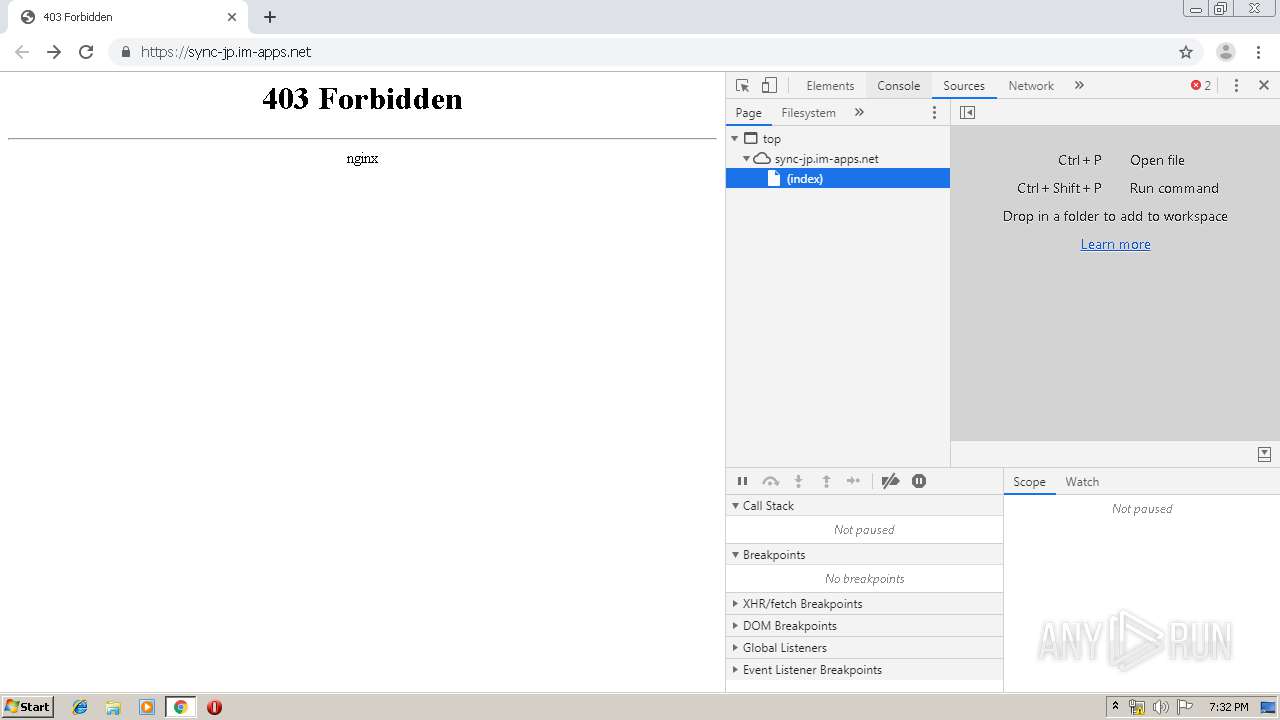Select the 403 Forbidden browser tab
The image size is (1280, 720).
tap(128, 17)
